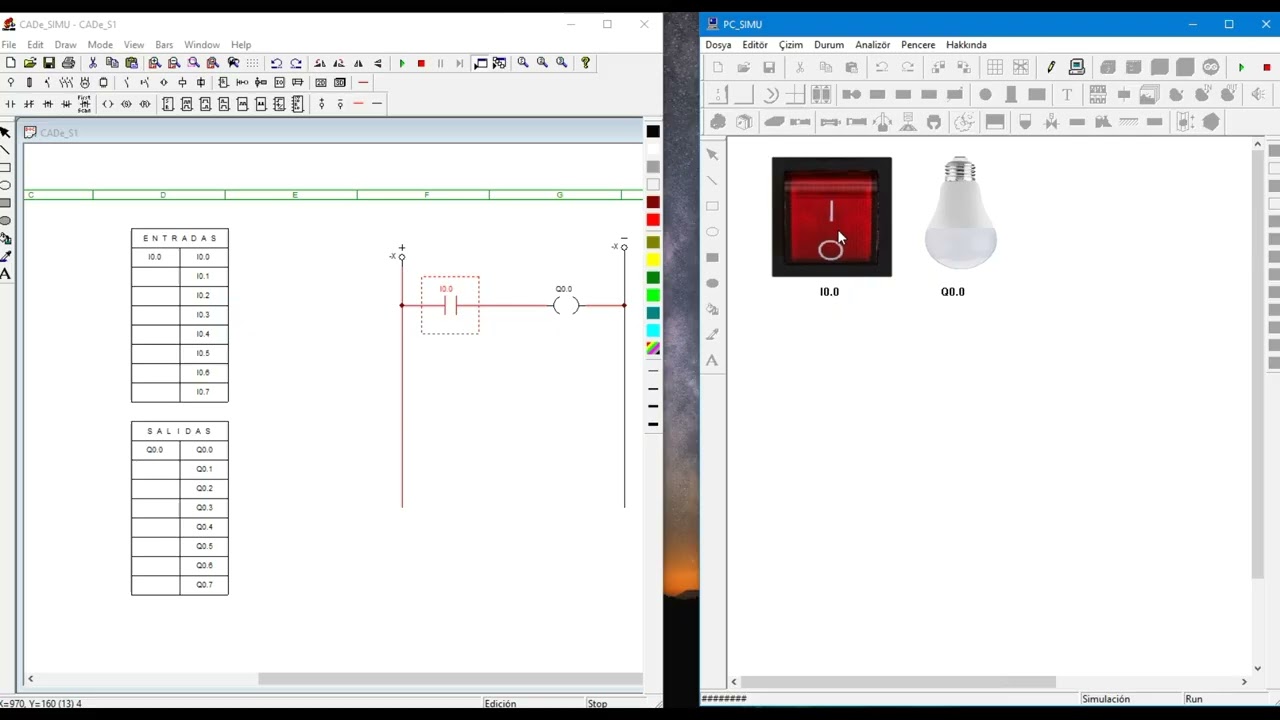Viewport: 1280px width, 720px height.
Task: Click the Cut scissors icon in CADe_SIMU
Action: coord(93,63)
